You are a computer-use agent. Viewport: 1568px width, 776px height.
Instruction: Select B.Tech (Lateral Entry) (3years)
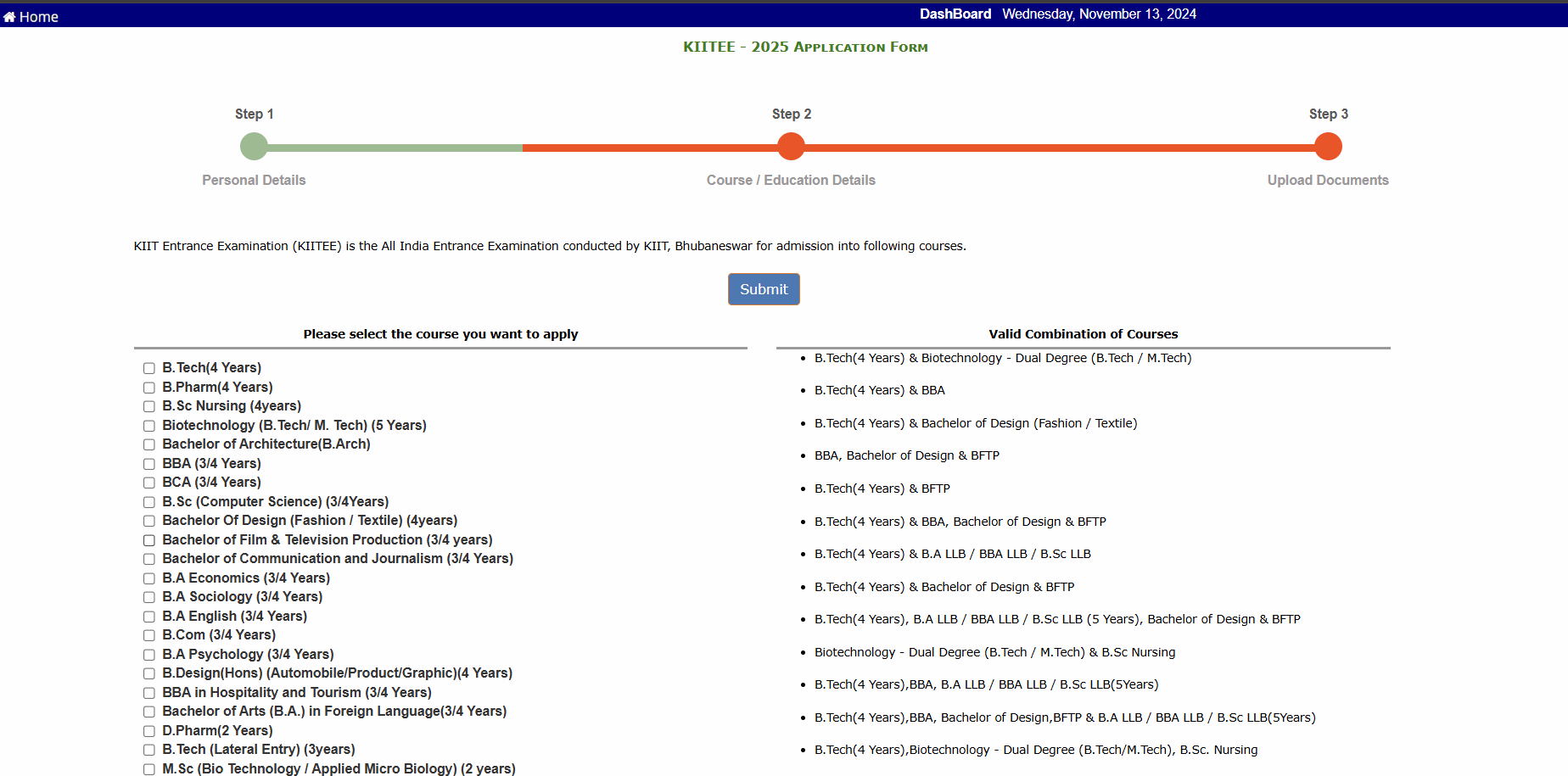(149, 750)
